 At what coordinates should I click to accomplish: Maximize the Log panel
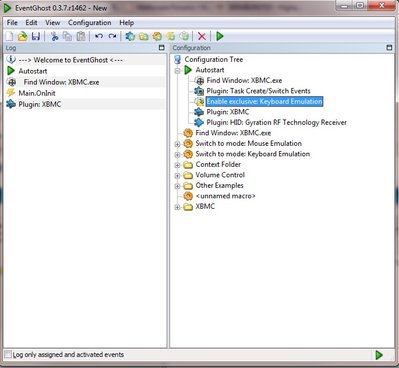[x=162, y=48]
